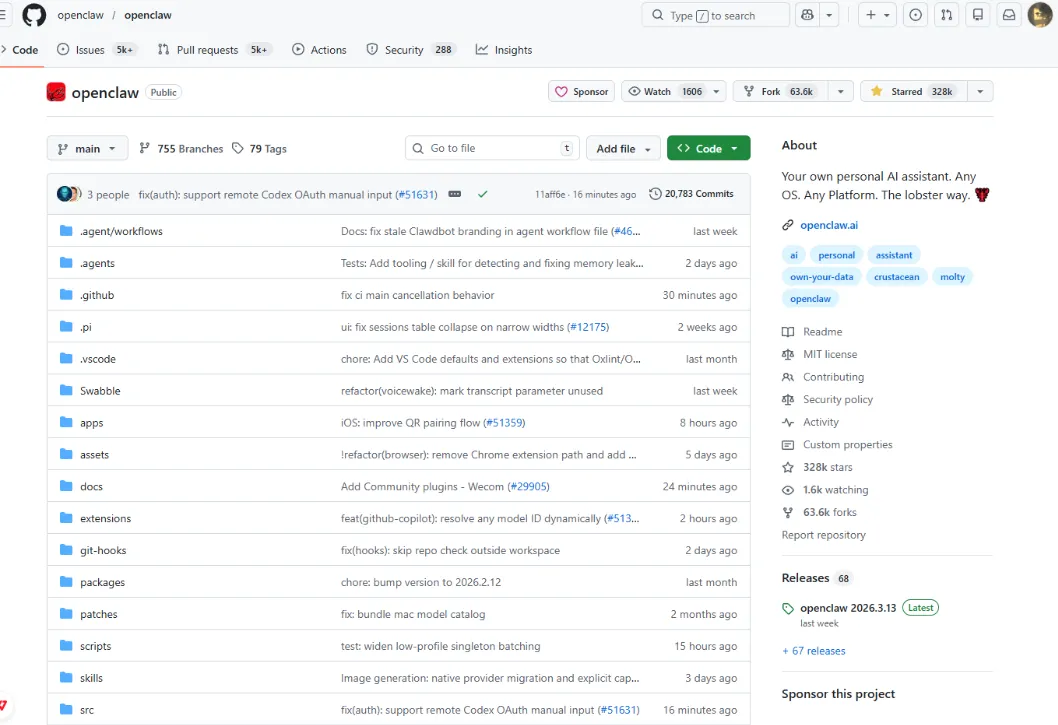This screenshot has width=1058, height=725.
Task: Click the commit details ellipsis icon
Action: pyautogui.click(x=455, y=194)
